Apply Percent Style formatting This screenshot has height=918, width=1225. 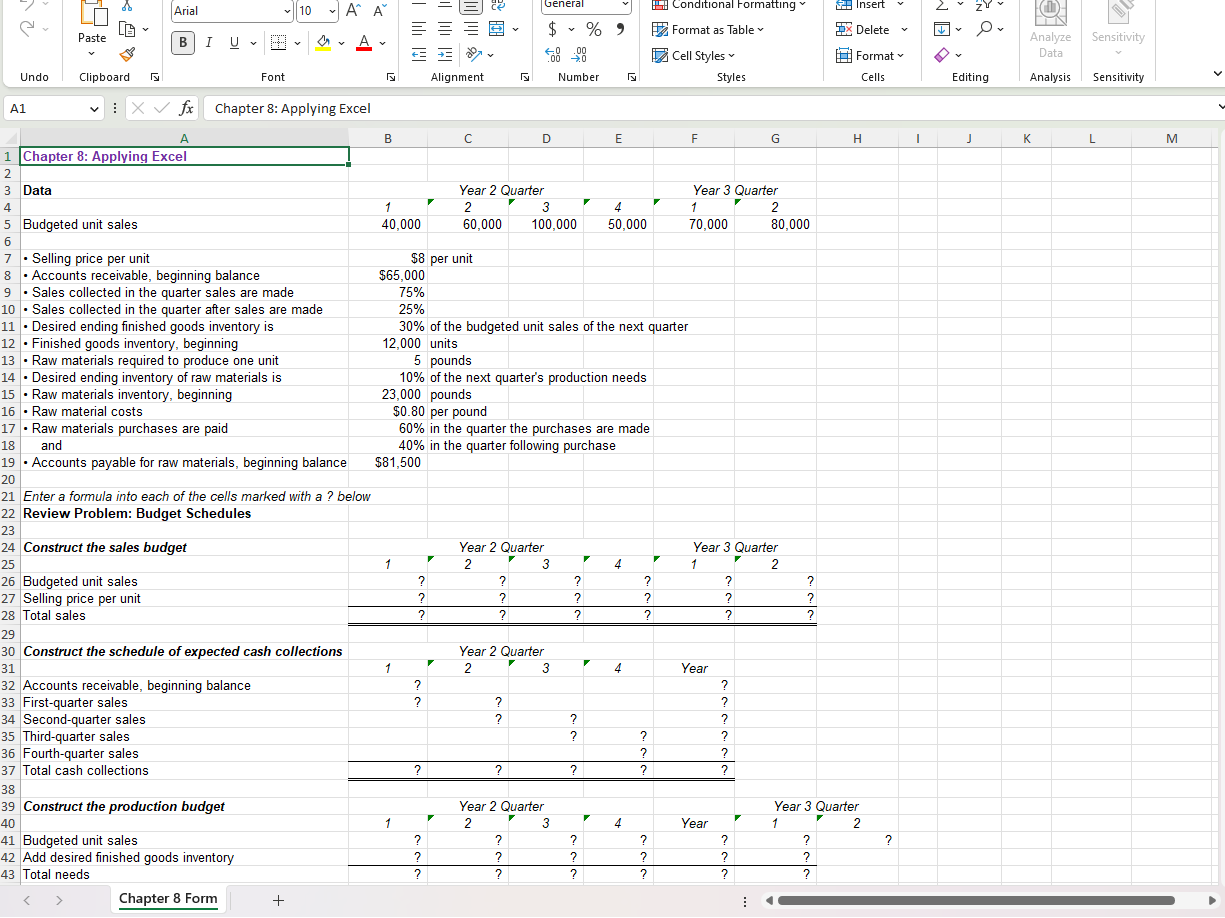[593, 29]
